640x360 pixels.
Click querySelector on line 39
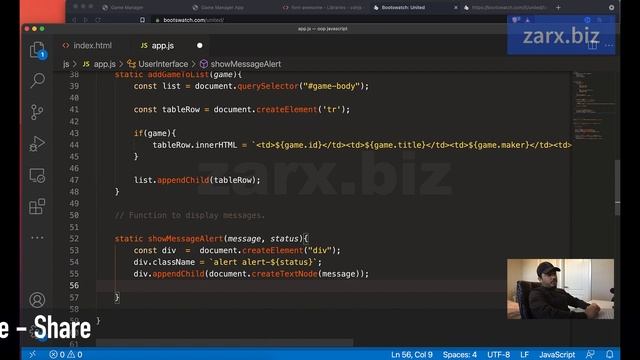(268, 86)
